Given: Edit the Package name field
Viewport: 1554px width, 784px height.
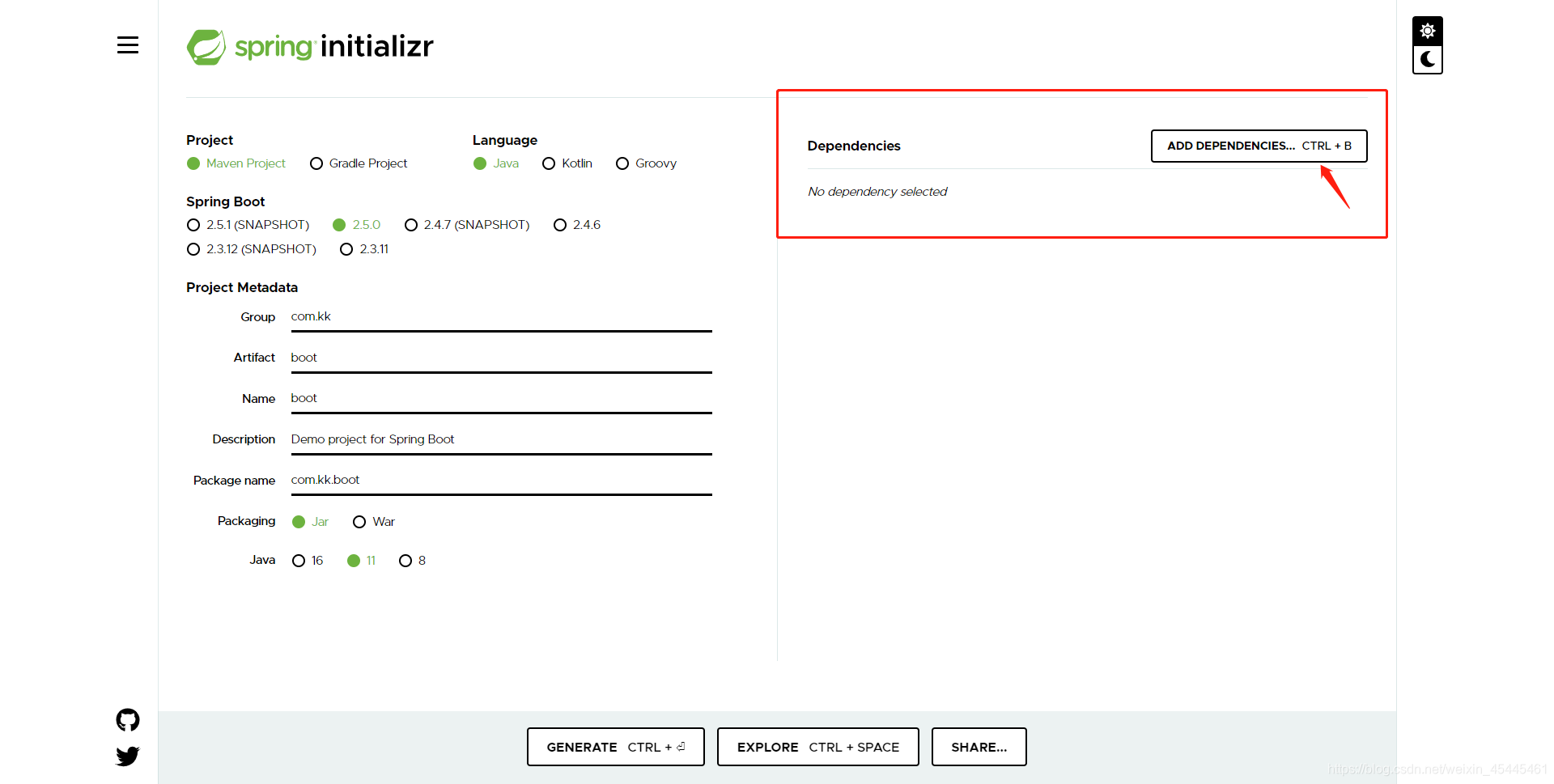Looking at the screenshot, I should click(501, 480).
